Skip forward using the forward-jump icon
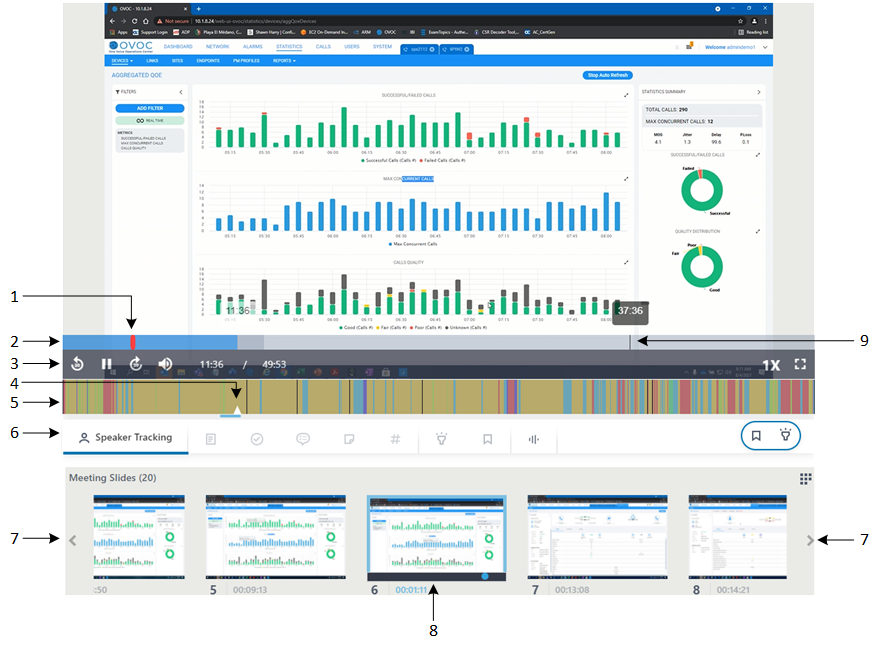879x651 pixels. 136,364
